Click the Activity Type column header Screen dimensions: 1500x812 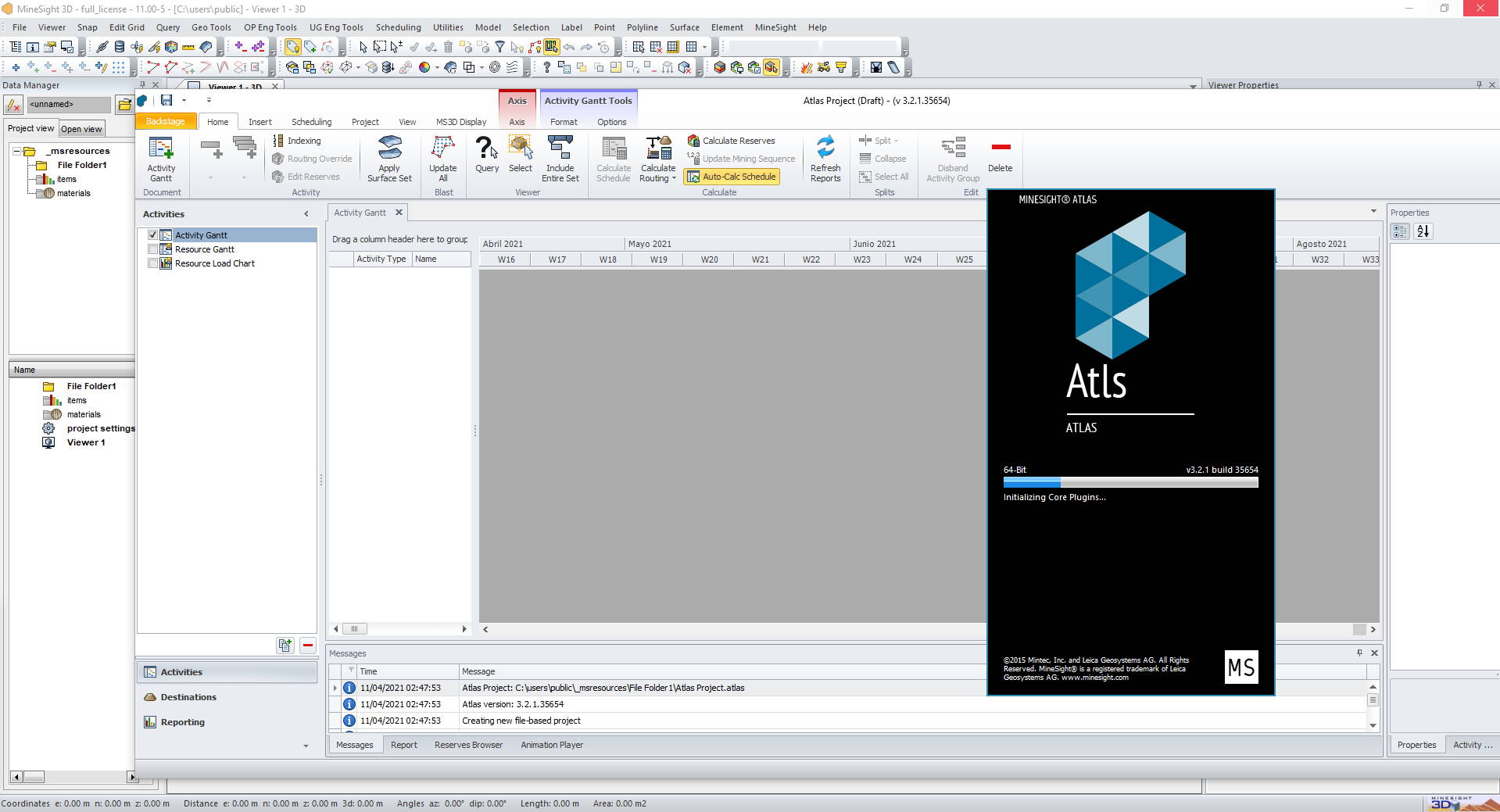[381, 259]
